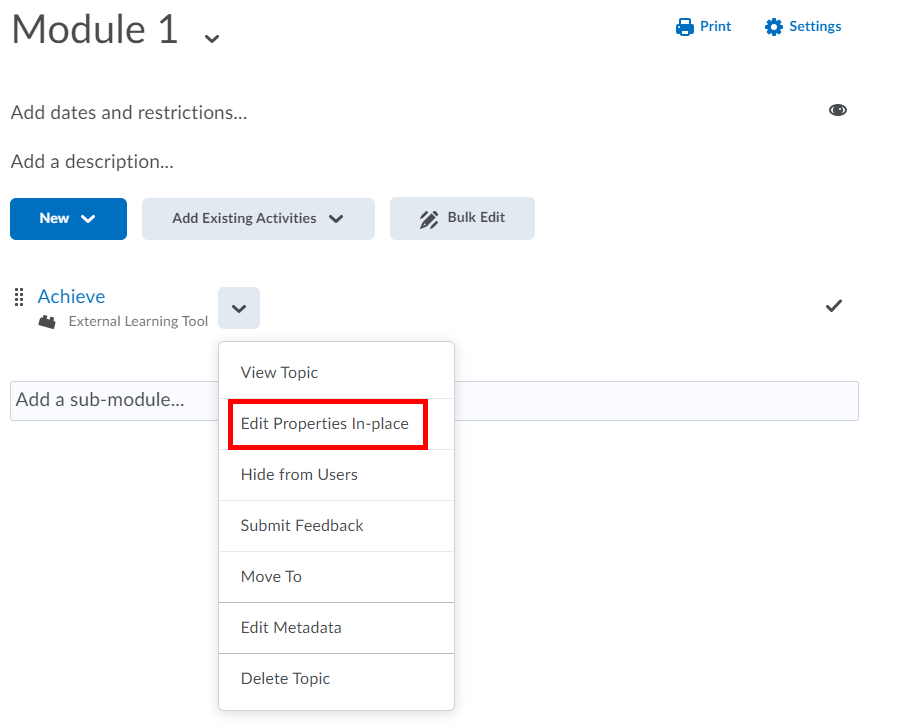Choose Edit Properties In-place from the menu
The width and height of the screenshot is (901, 724).
click(x=326, y=424)
